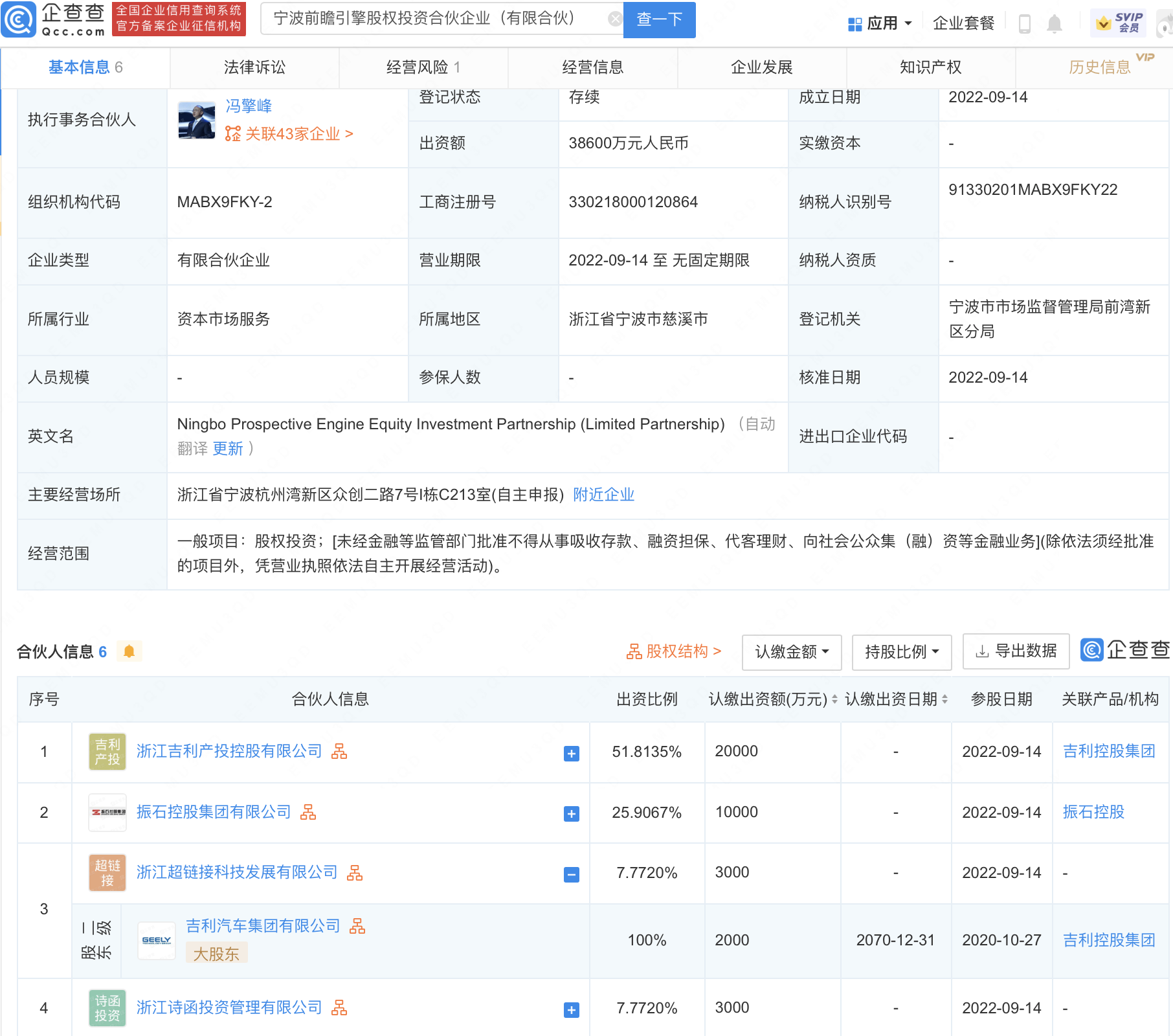
Task: Click the 导出数据 export button
Action: (1016, 651)
